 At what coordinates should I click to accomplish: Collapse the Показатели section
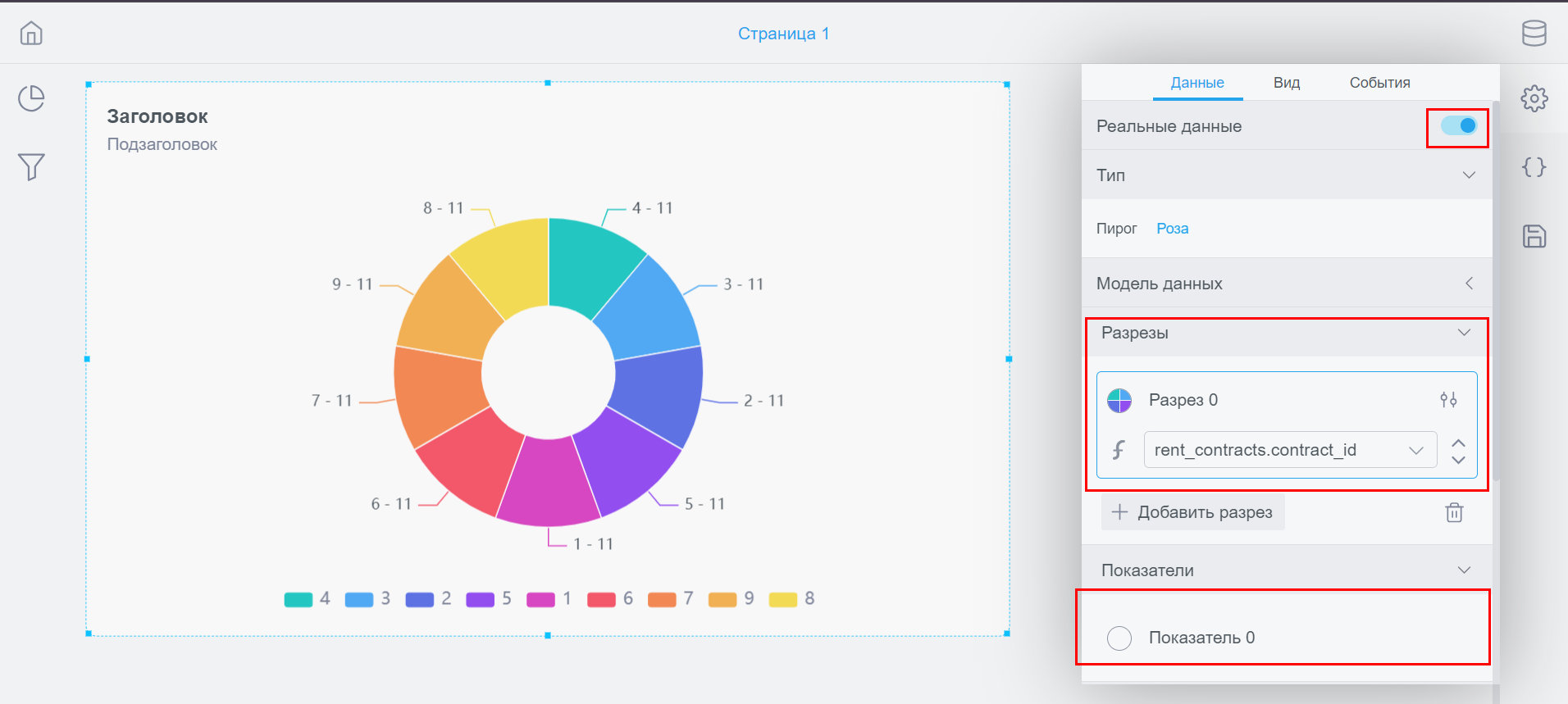(1464, 570)
